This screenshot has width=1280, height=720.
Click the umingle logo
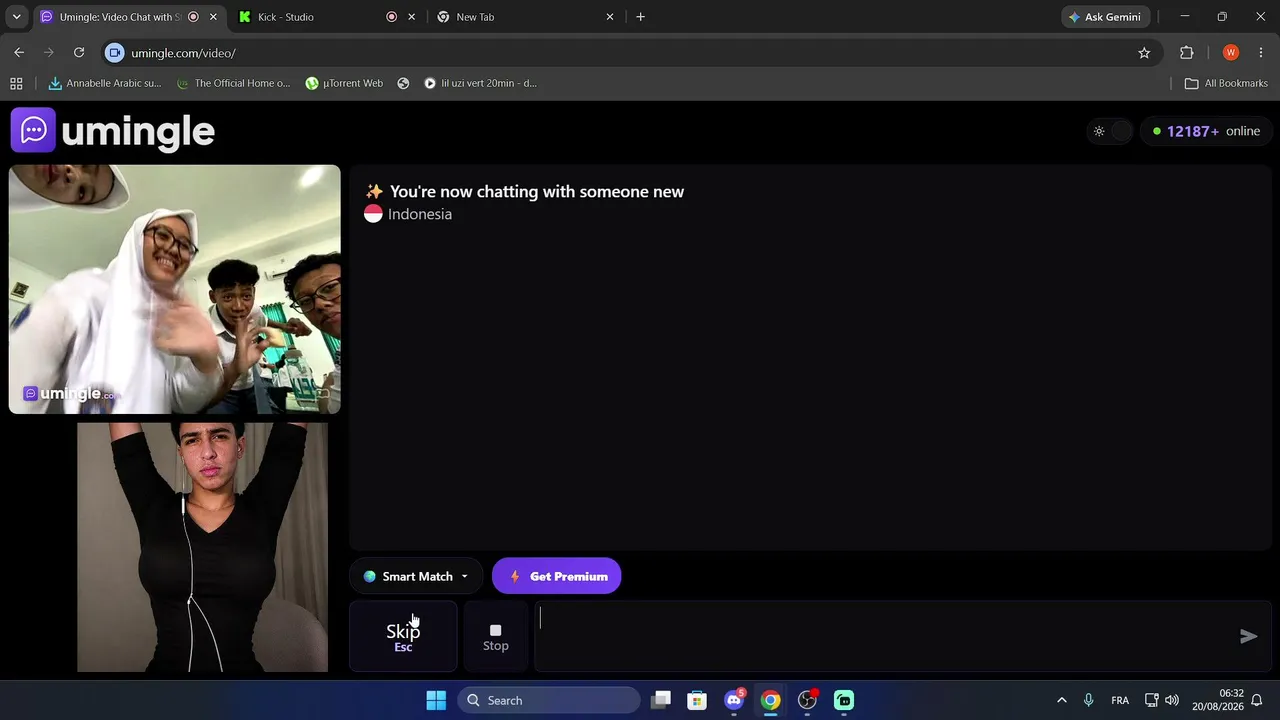pos(113,131)
